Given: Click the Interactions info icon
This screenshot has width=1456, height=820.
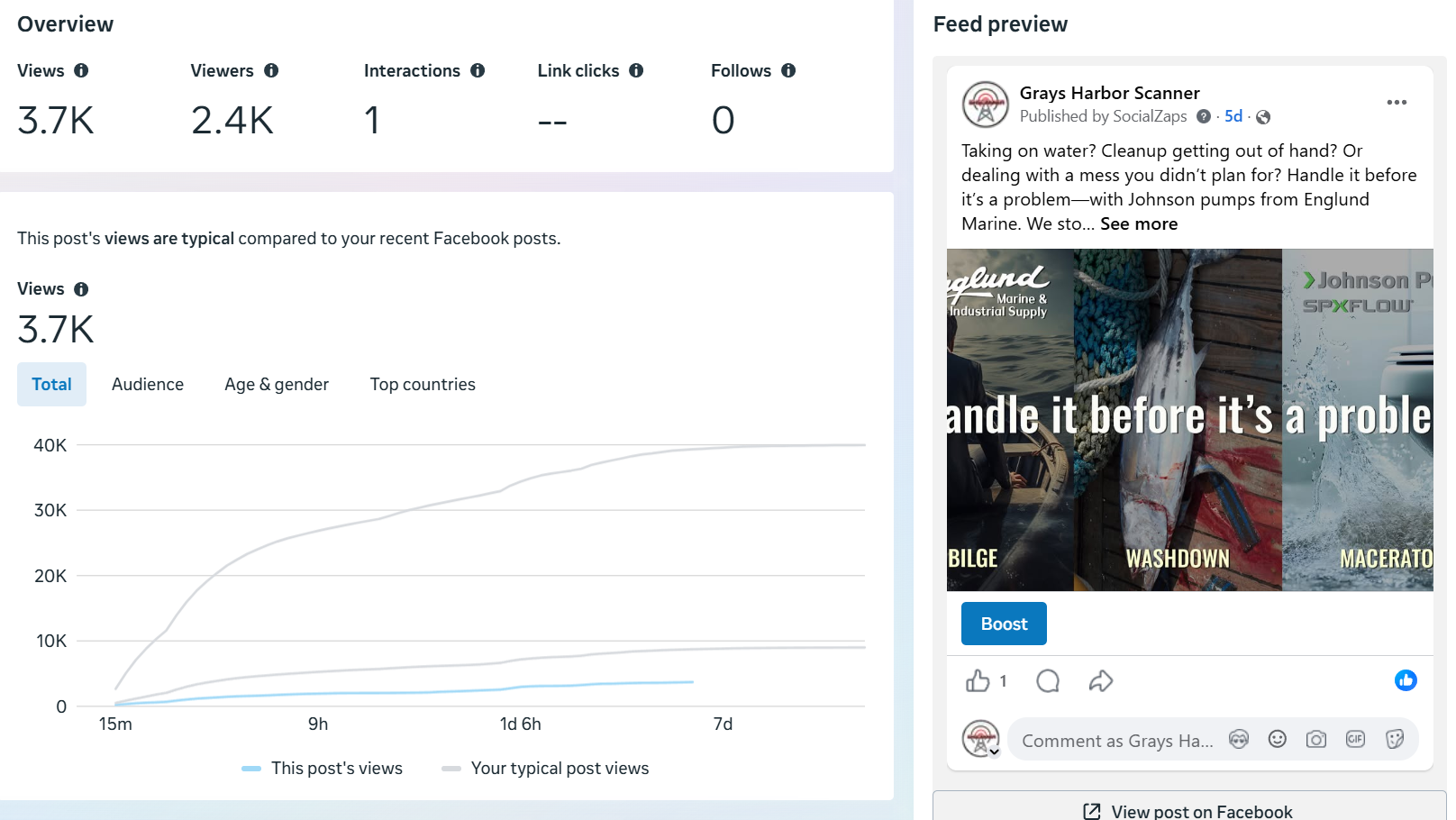Looking at the screenshot, I should tap(478, 70).
